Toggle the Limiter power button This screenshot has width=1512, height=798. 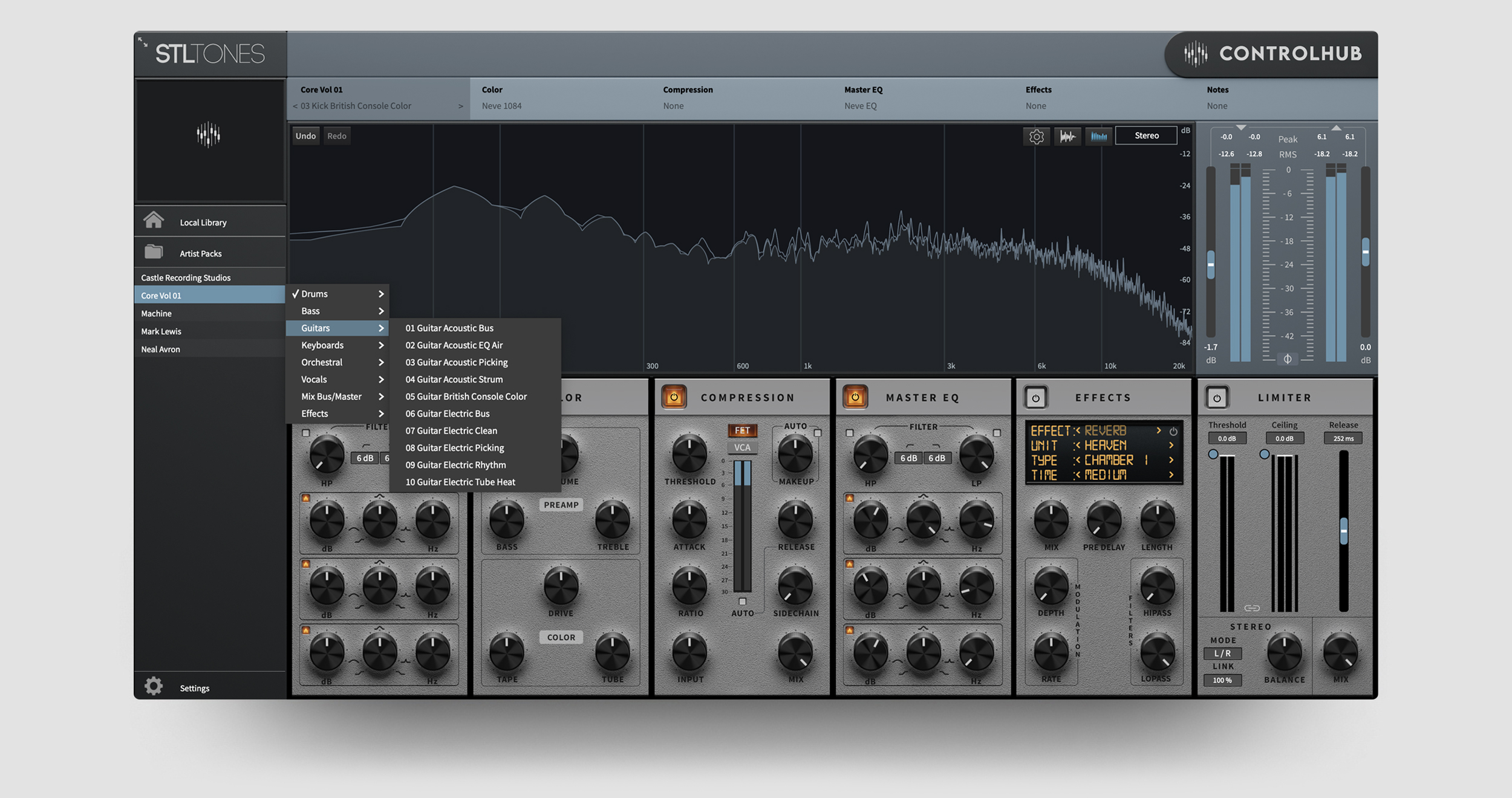click(x=1217, y=398)
